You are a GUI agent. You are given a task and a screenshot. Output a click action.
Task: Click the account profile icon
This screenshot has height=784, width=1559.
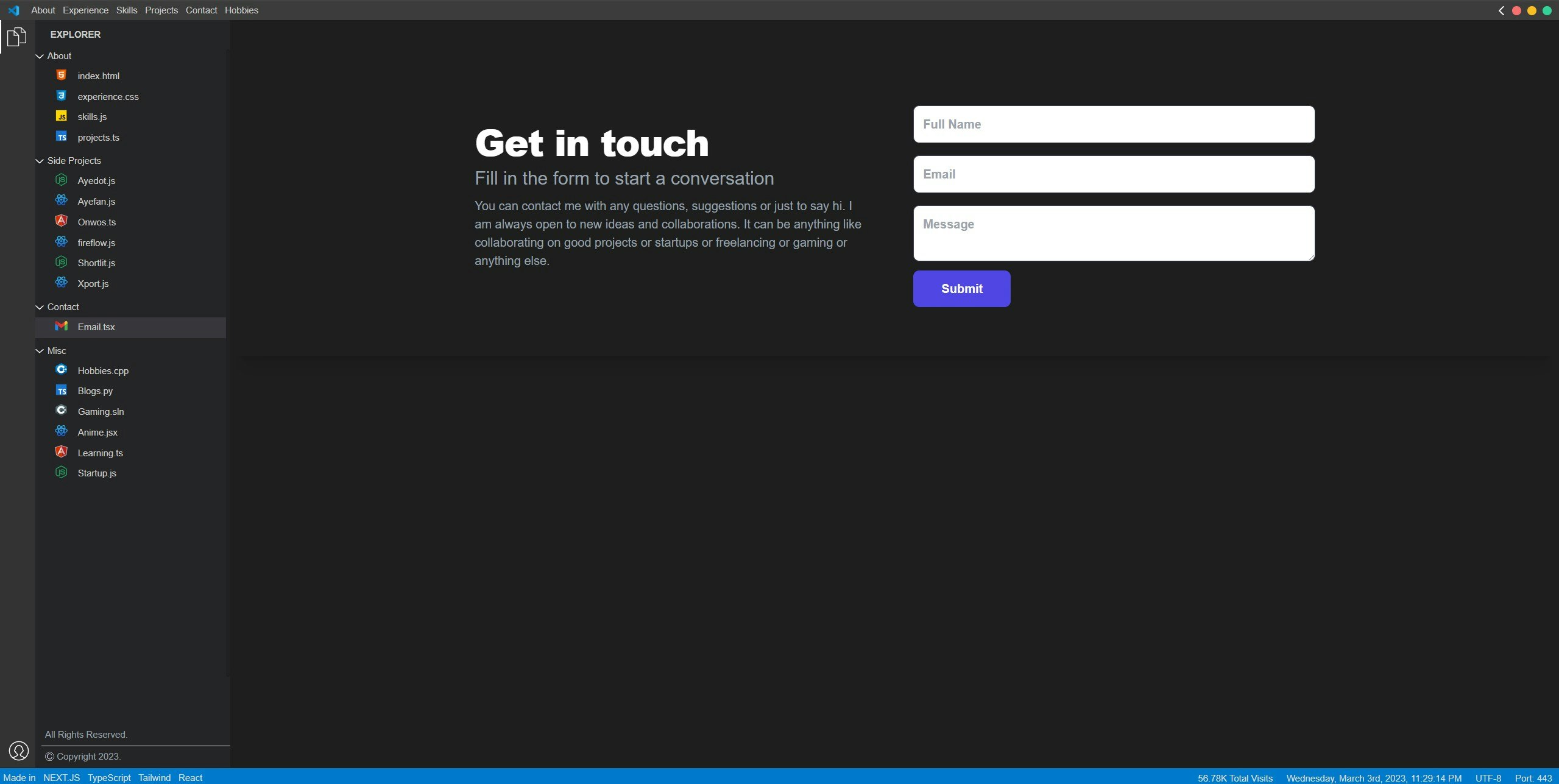[x=19, y=750]
